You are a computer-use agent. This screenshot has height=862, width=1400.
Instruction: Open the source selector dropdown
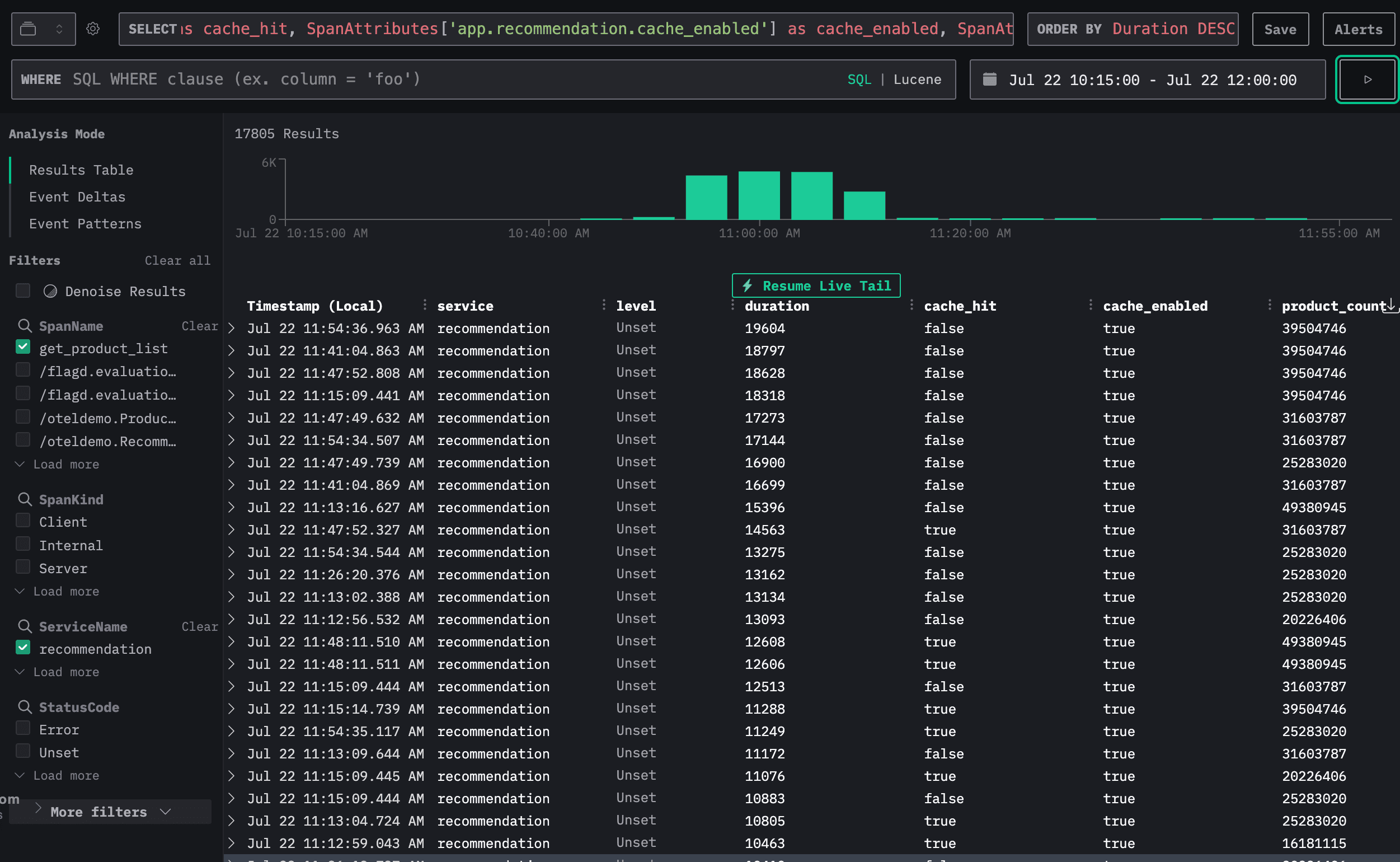click(x=43, y=29)
